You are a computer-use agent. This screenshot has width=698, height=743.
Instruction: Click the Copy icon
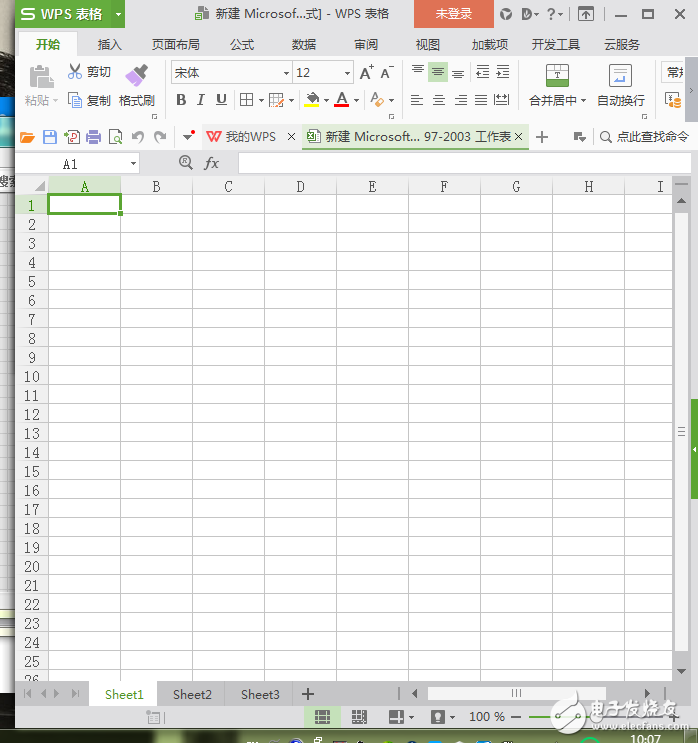pos(75,100)
